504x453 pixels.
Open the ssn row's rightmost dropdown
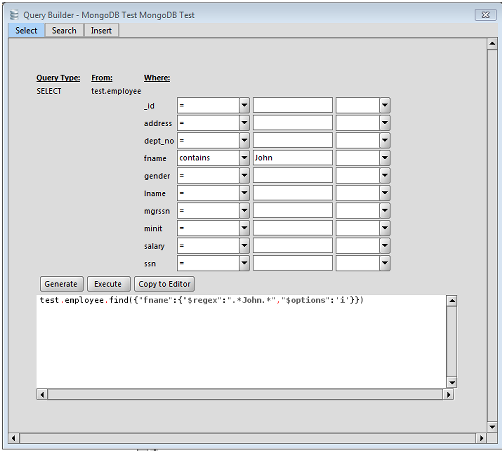click(x=363, y=263)
